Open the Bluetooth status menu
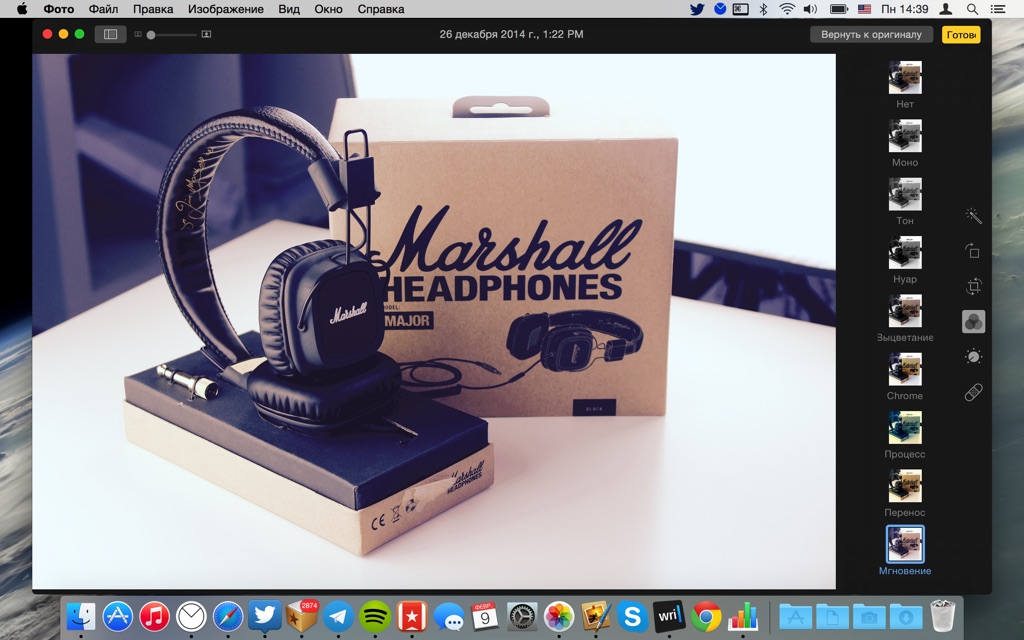Screen dimensions: 1024x640 click(763, 9)
